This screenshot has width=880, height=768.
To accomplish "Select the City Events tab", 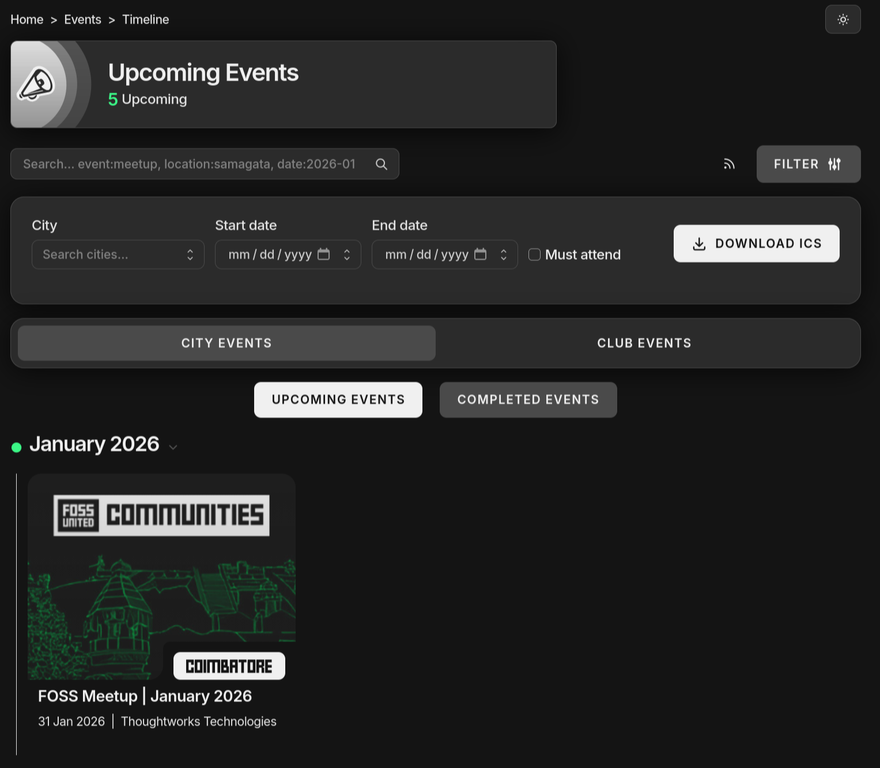I will click(226, 342).
